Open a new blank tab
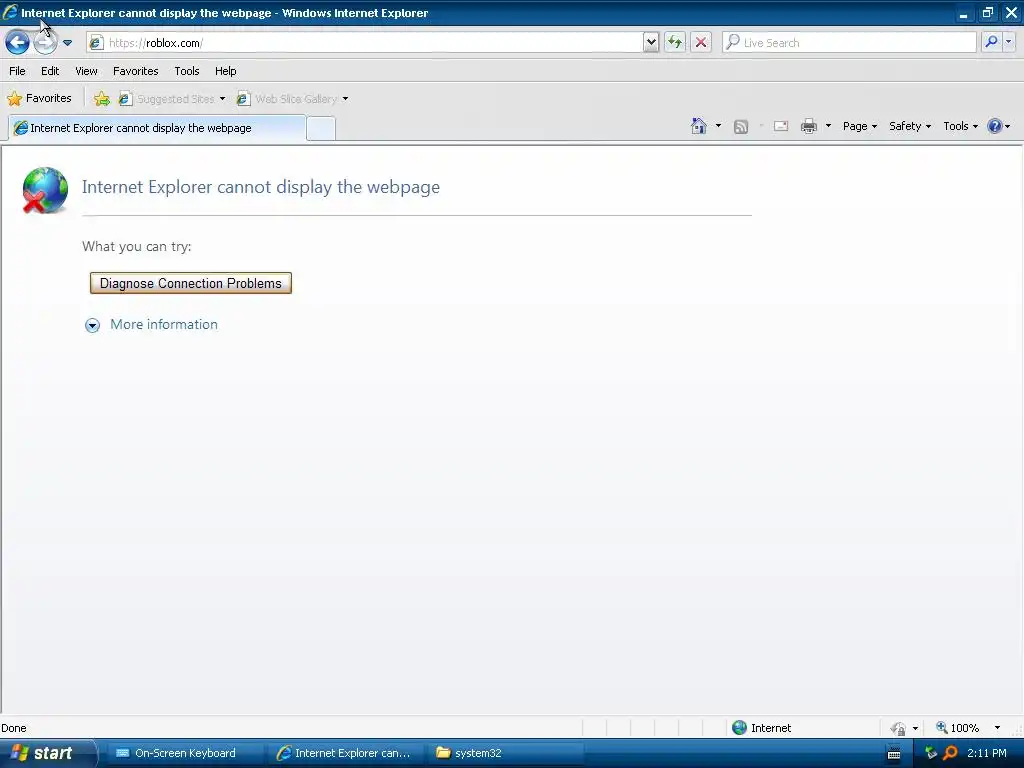 321,129
